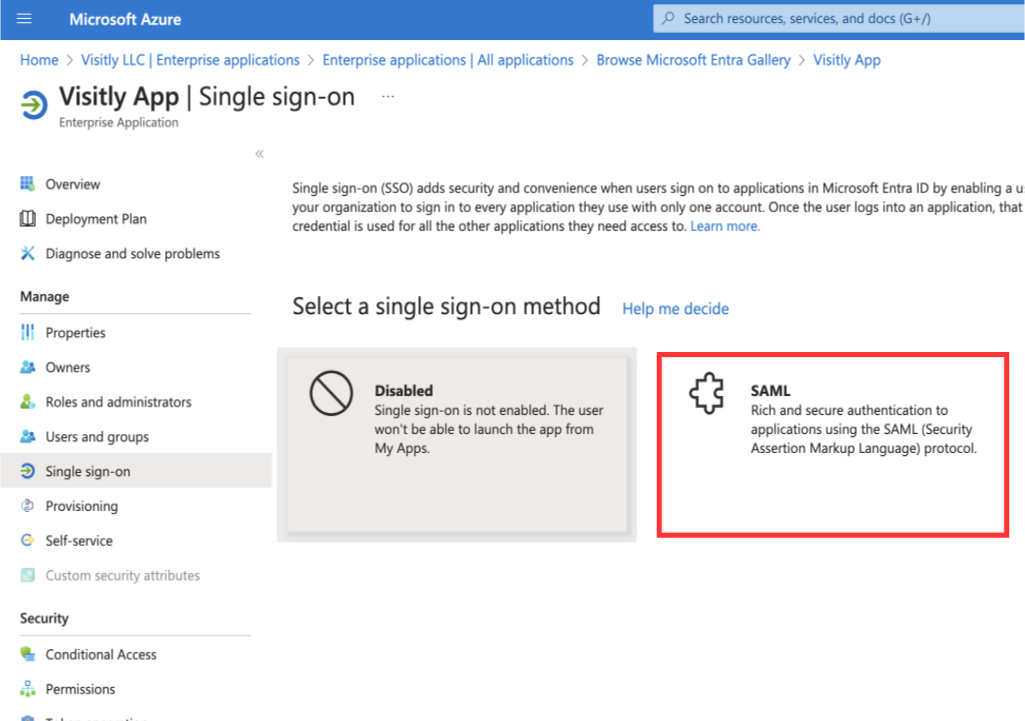Click Microsoft Azure portal title

pos(126,19)
